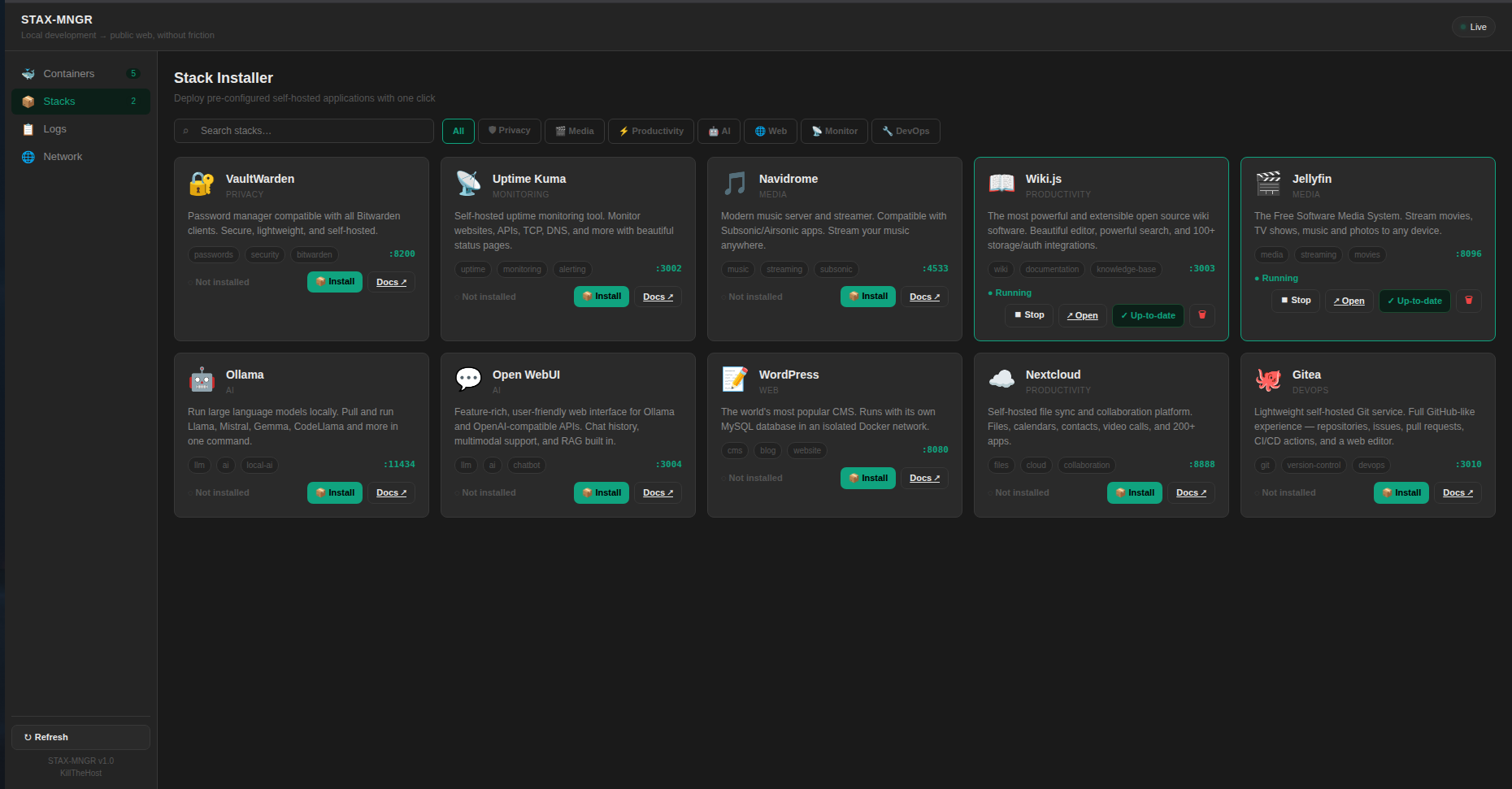Open Logs from the sidebar
This screenshot has width=1512, height=789.
tap(54, 128)
